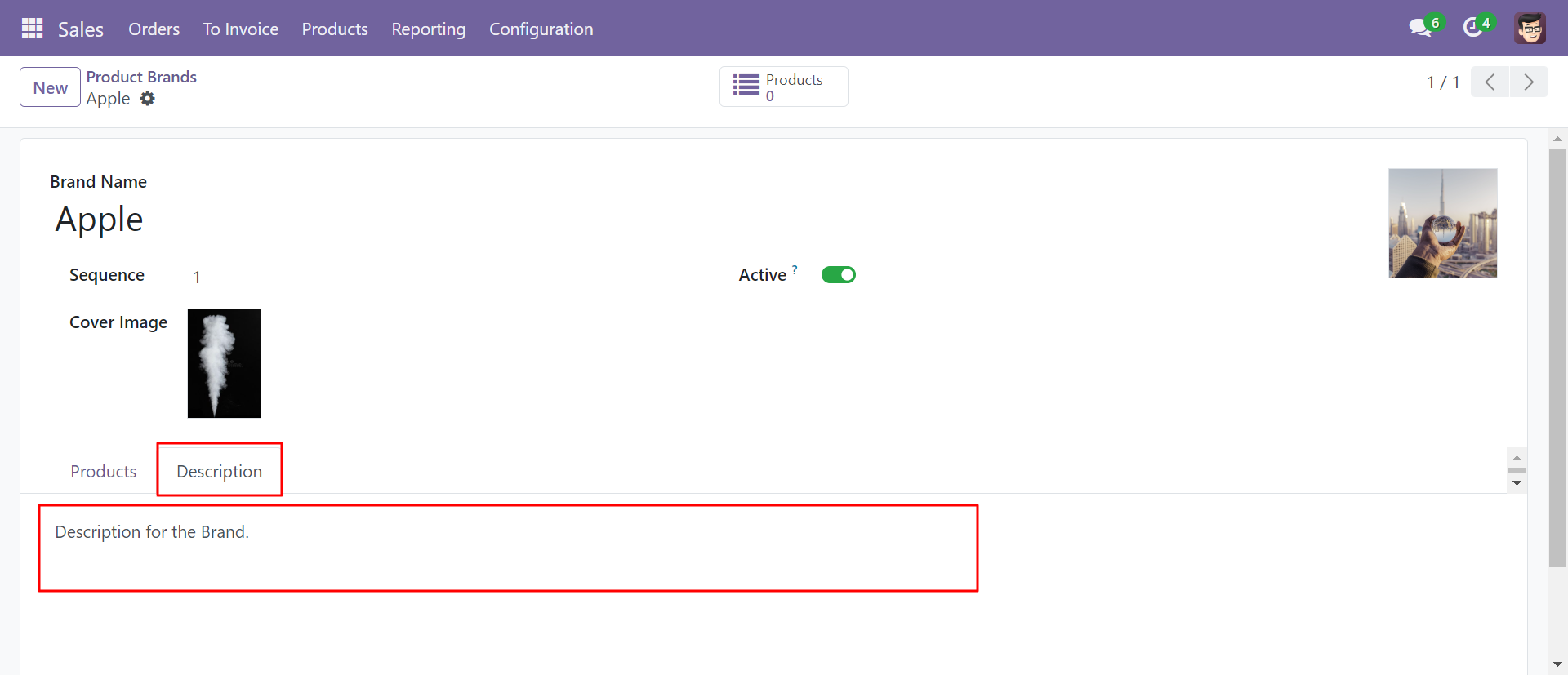Image resolution: width=1568 pixels, height=675 pixels.
Task: Click the page scrollbar up arrow
Action: 1557,139
